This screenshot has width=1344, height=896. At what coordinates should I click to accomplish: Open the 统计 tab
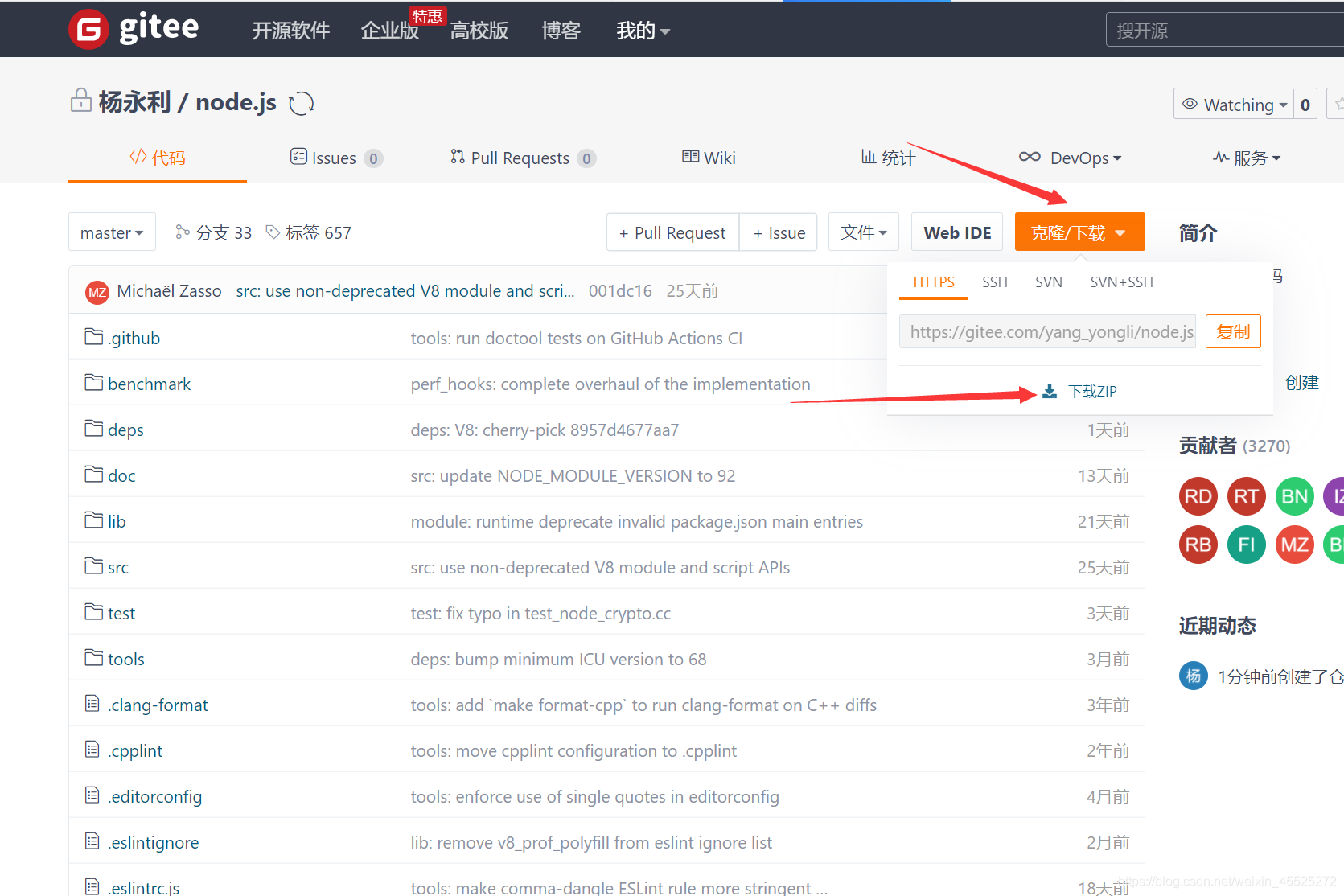(888, 158)
